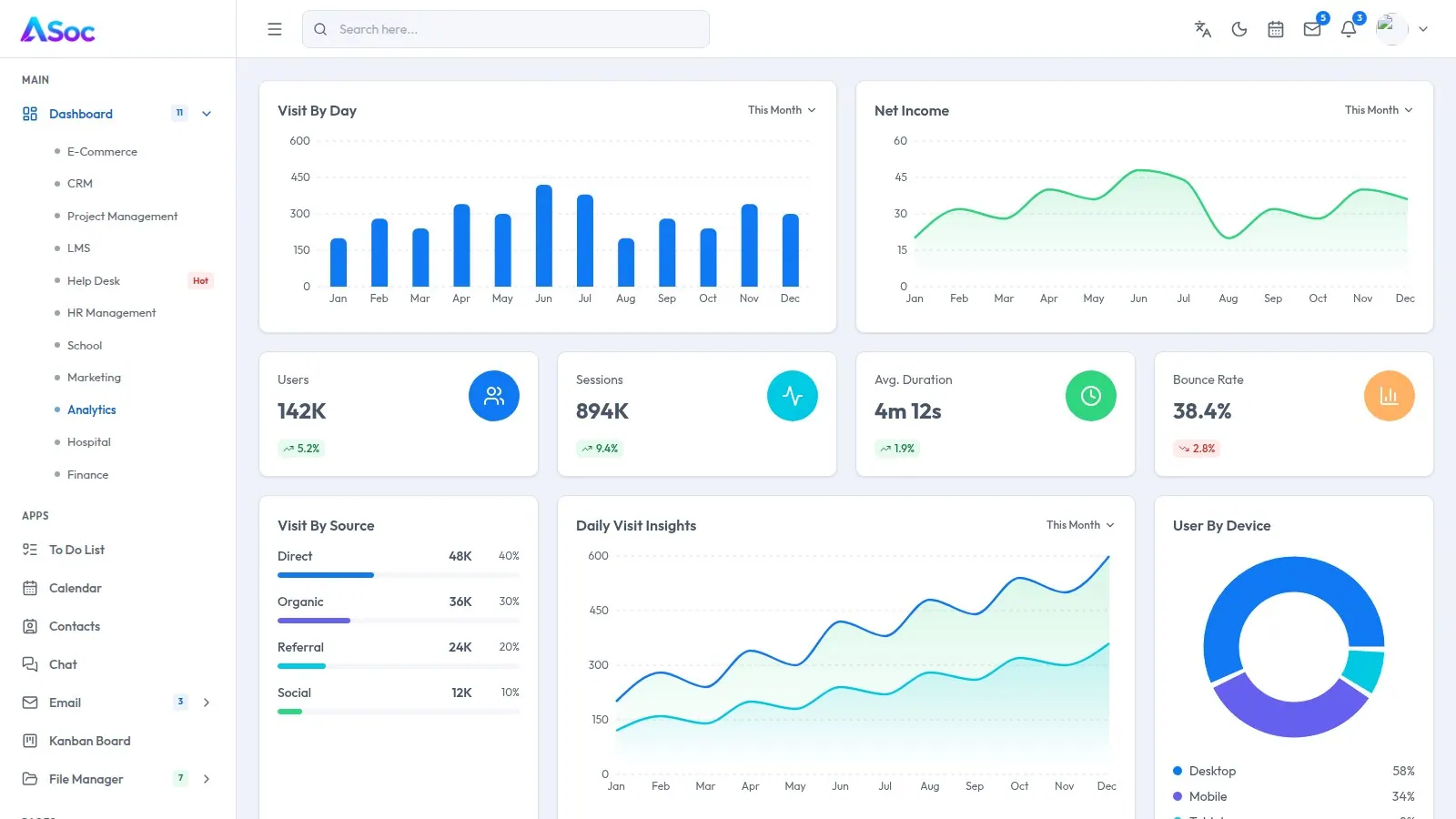
Task: Click the search magnifier icon
Action: tap(320, 29)
